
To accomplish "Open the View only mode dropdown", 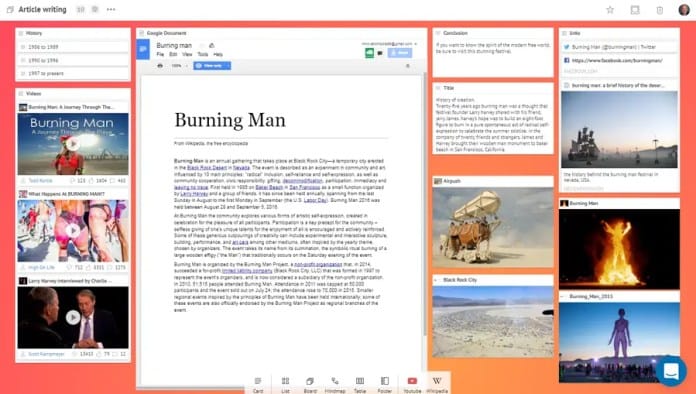I will coord(212,66).
